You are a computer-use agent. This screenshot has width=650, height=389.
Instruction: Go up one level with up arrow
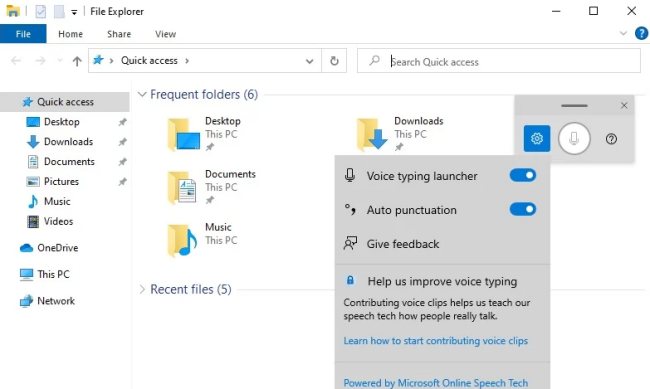click(77, 61)
